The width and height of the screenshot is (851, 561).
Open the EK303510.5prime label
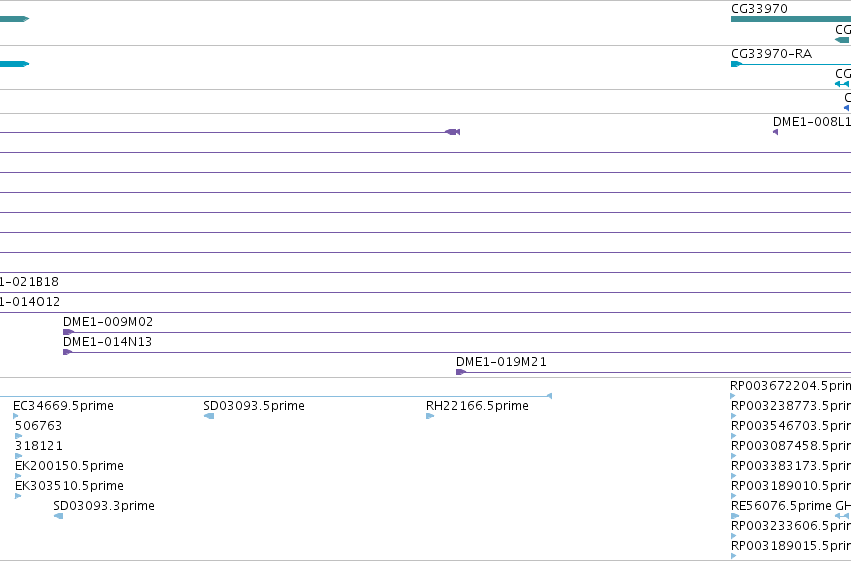point(69,486)
